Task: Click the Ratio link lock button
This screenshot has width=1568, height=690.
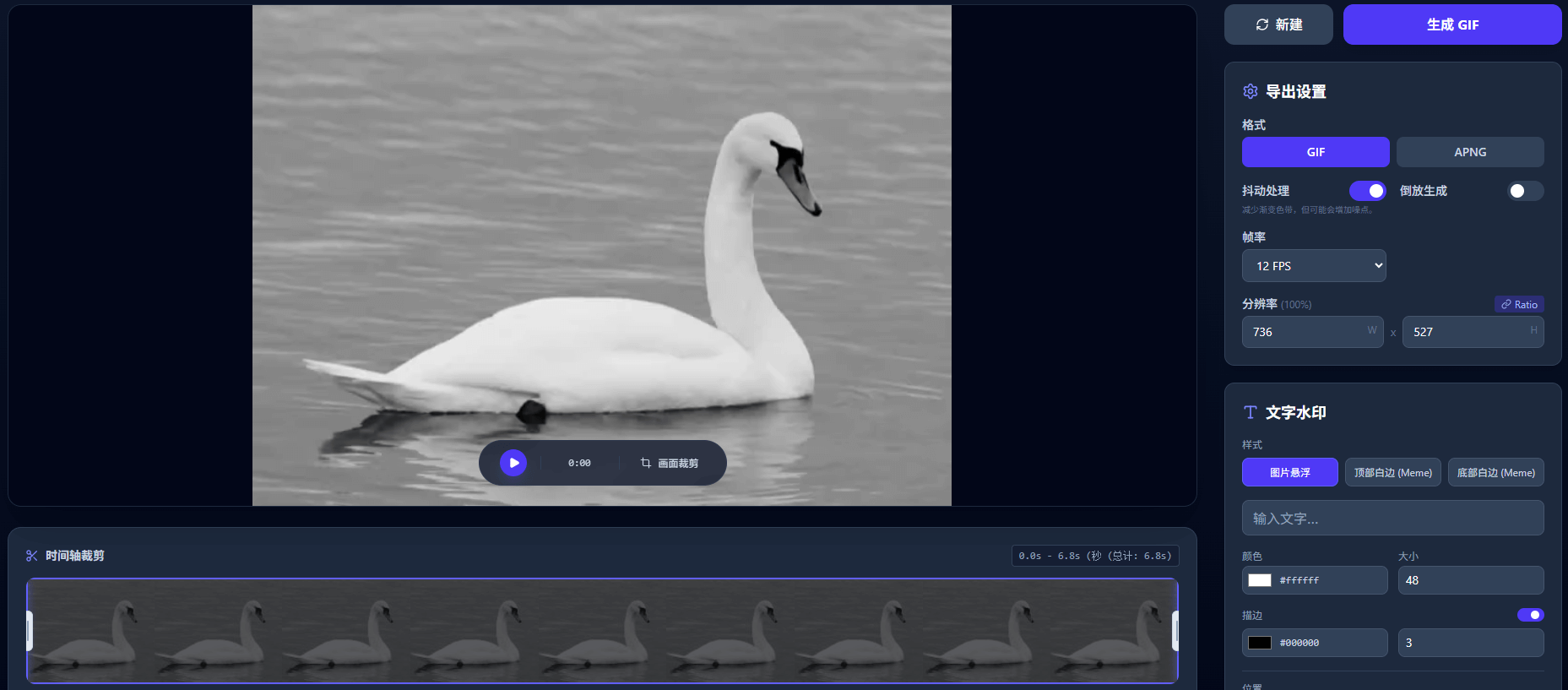Action: pos(1519,304)
